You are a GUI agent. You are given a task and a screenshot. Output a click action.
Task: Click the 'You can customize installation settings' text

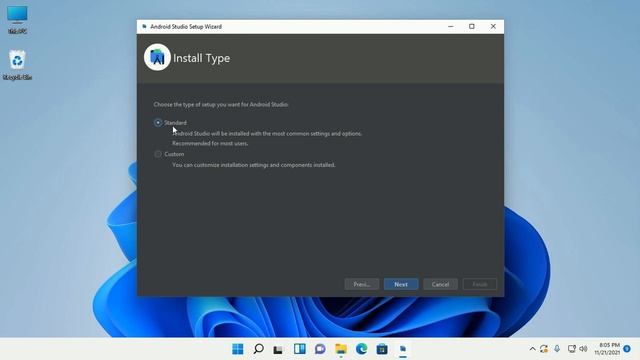(254, 165)
